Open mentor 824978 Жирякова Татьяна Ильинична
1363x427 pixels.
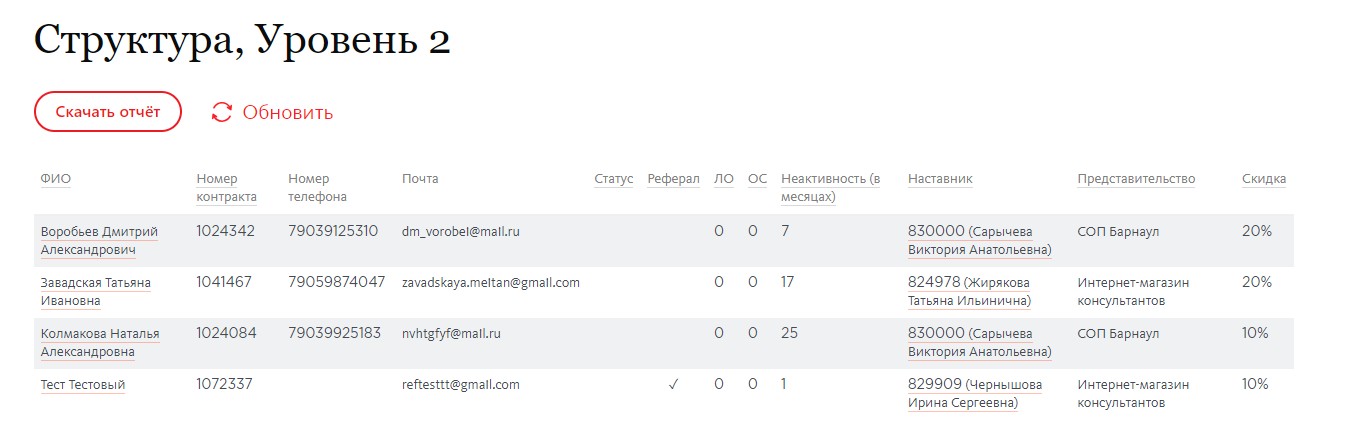(968, 291)
